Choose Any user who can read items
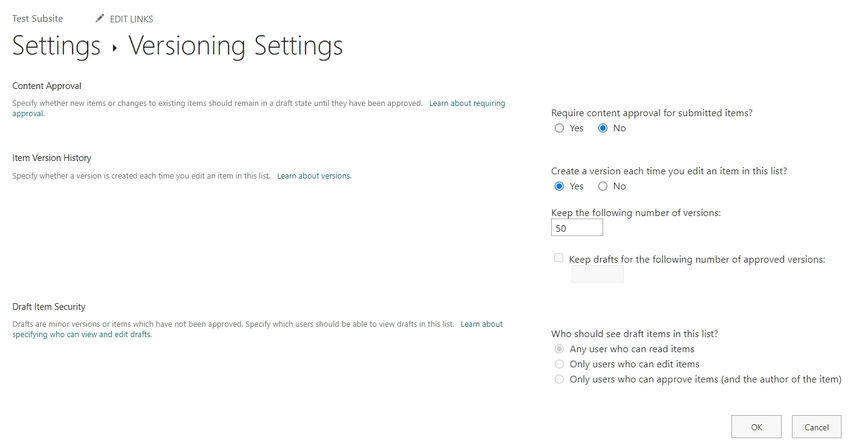Screen dimensions: 850x446 [559, 348]
